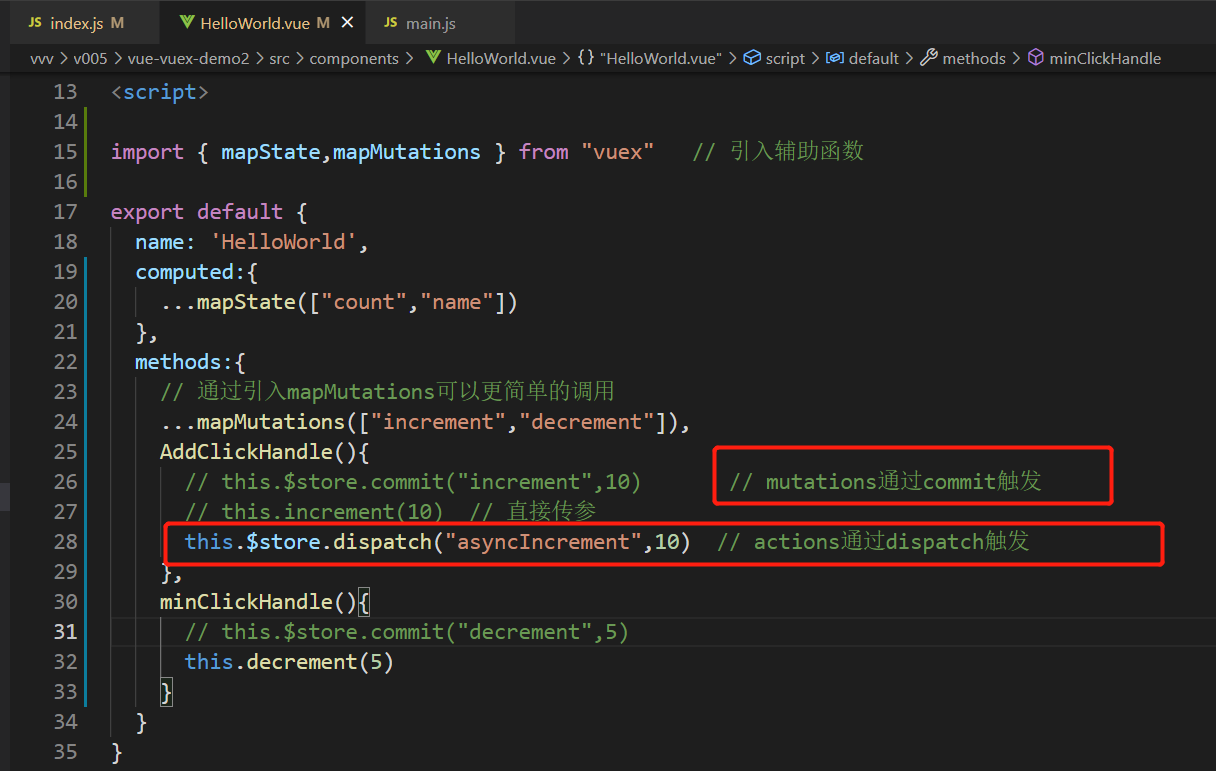
Task: Click line number 28 in the gutter
Action: point(65,542)
